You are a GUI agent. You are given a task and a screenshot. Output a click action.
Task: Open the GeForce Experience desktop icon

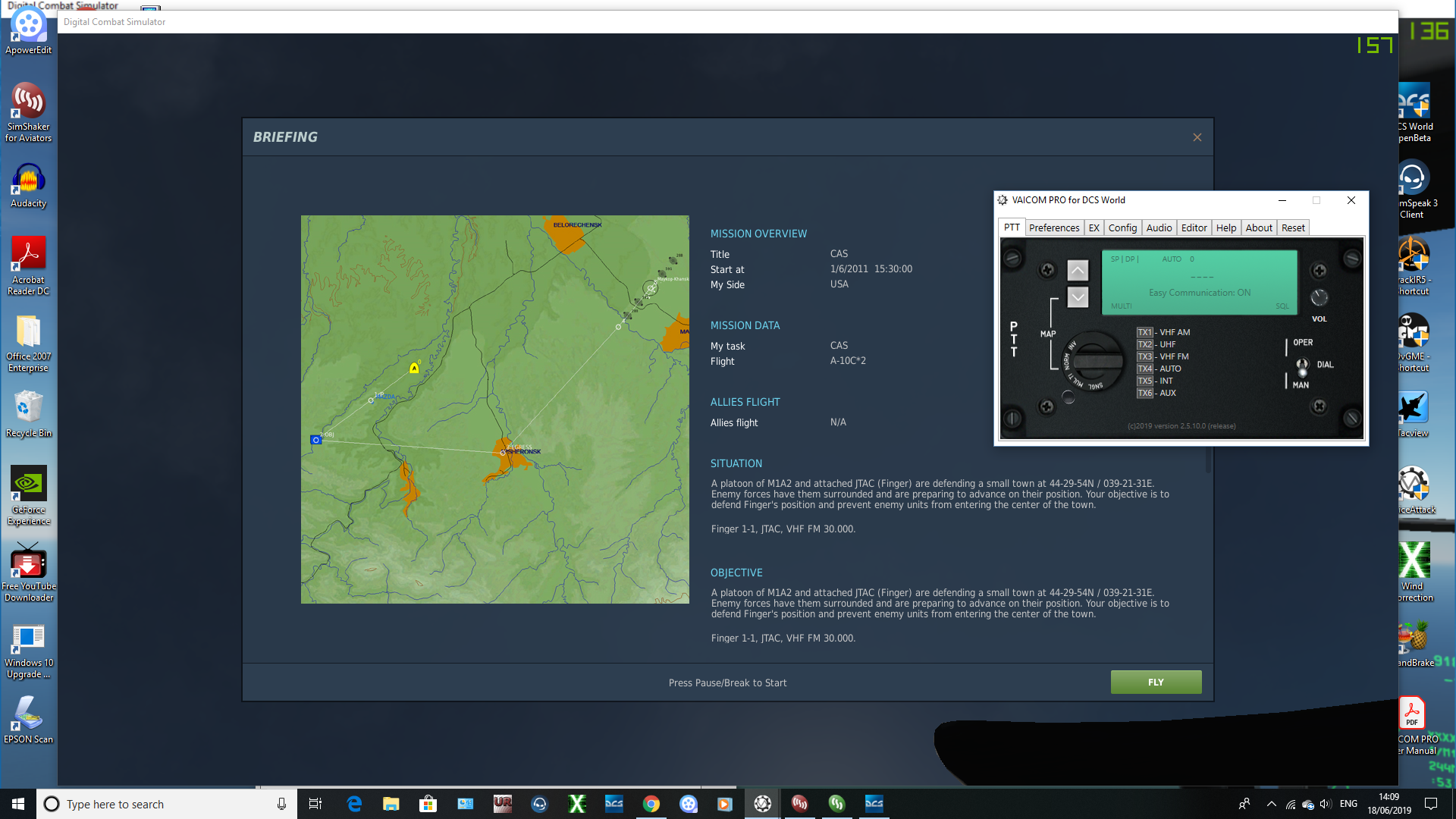click(29, 496)
